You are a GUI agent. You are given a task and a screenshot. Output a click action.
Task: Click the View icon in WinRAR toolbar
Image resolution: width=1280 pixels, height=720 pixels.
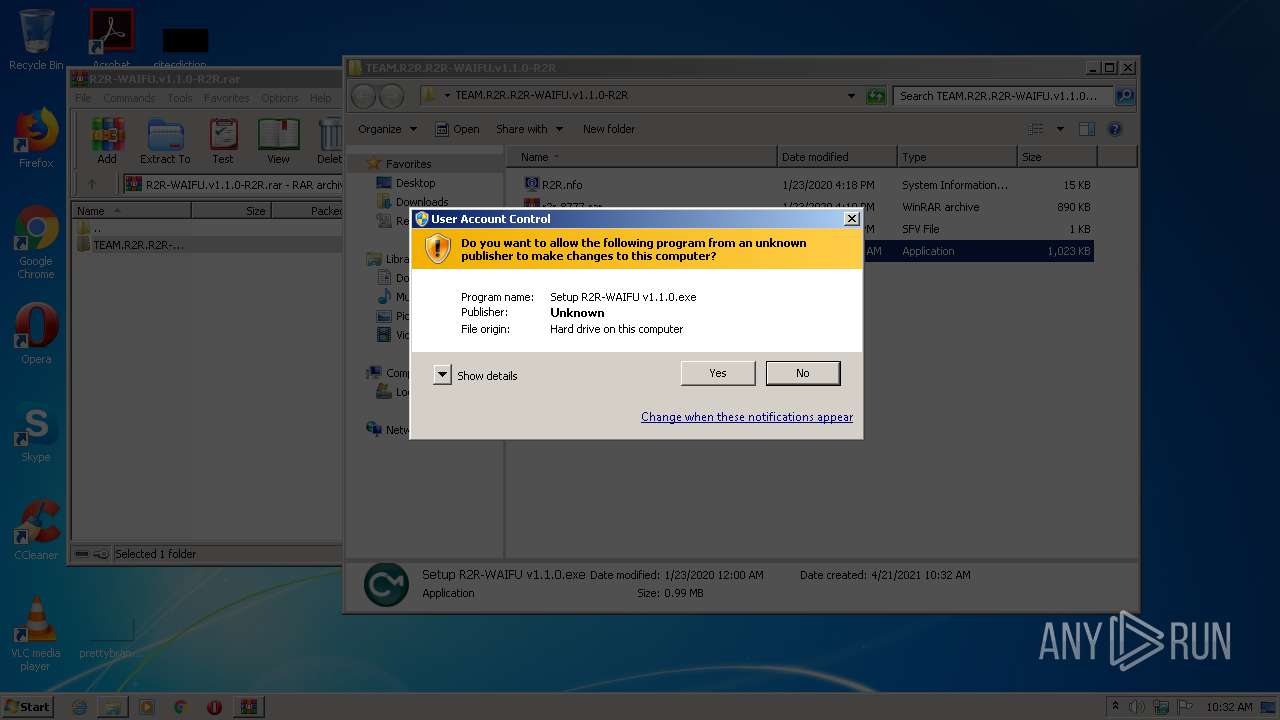coord(278,141)
